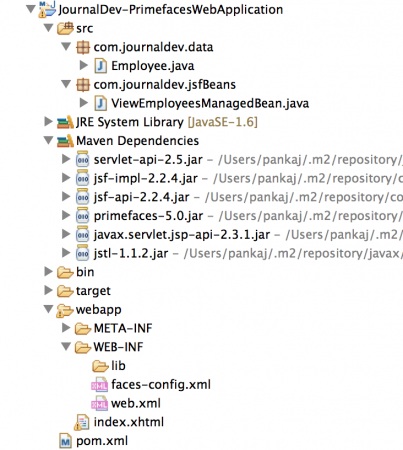The width and height of the screenshot is (403, 450).
Task: Click the WEB-INF folder icon
Action: coord(83,347)
